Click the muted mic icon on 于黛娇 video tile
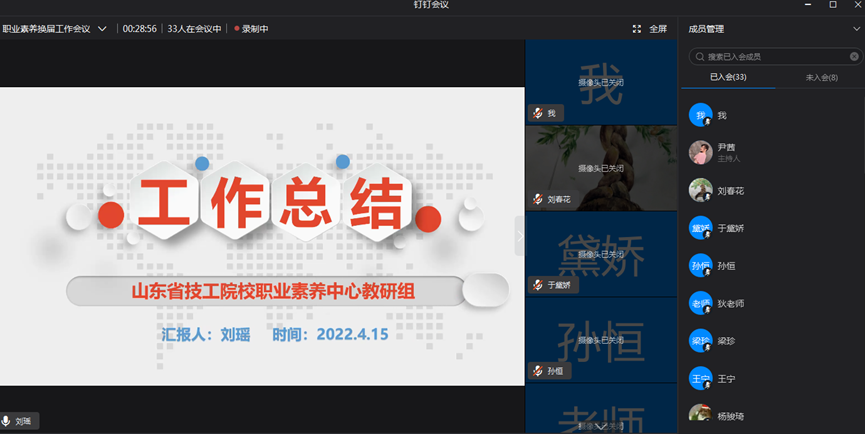 (x=538, y=285)
